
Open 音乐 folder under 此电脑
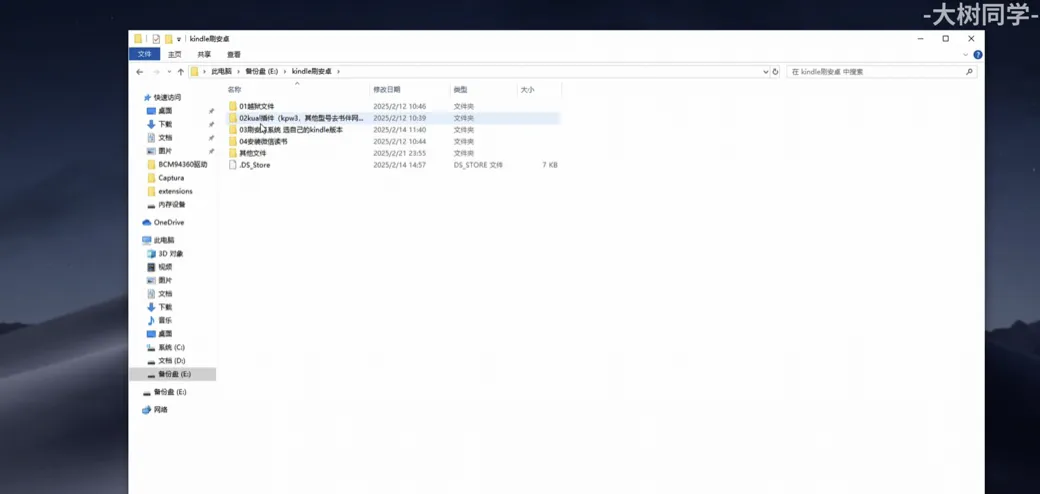point(165,320)
